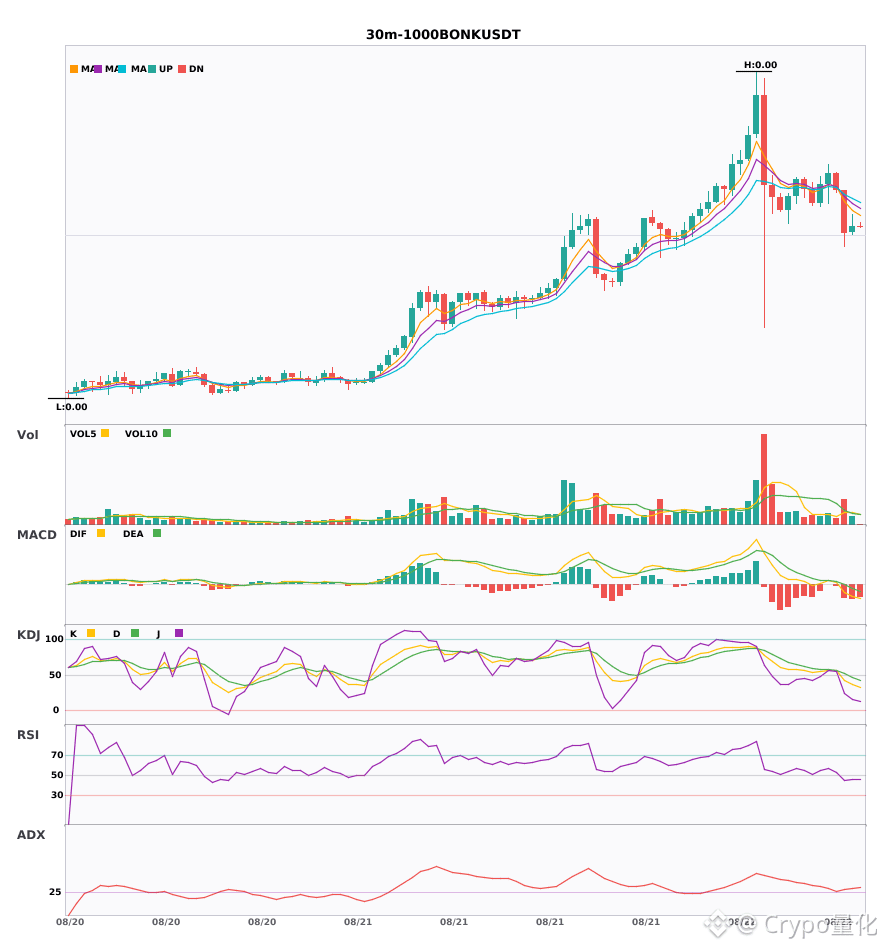
Task: Click the KDJ axis value 0
Action: (56, 710)
